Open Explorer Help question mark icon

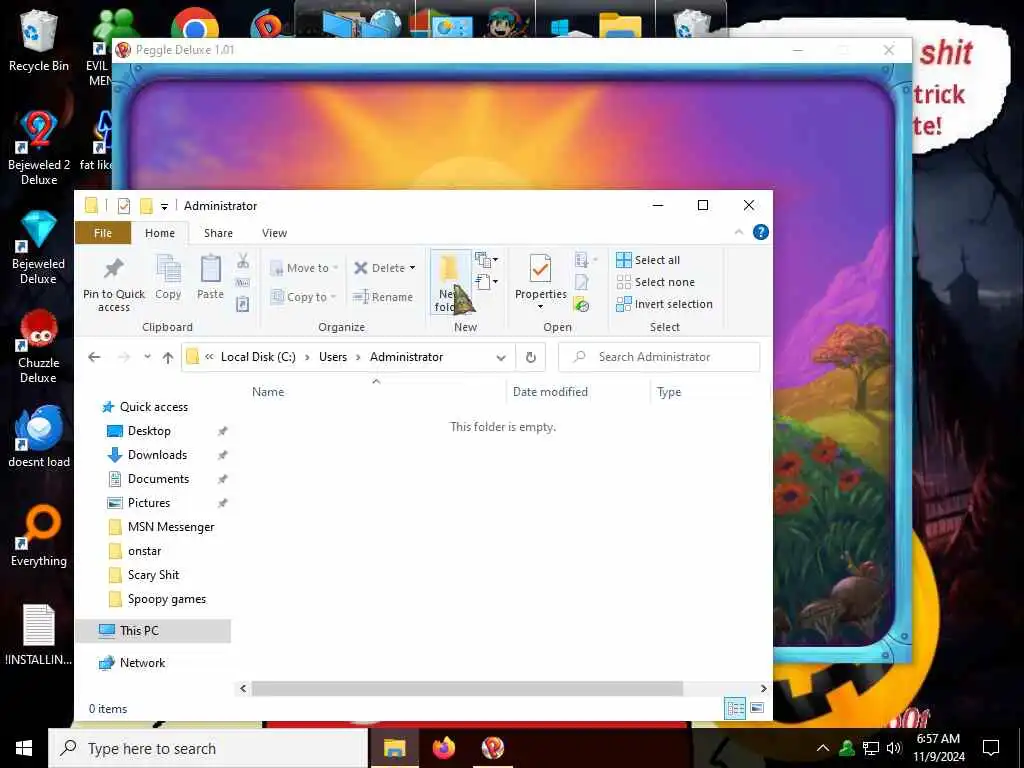760,232
